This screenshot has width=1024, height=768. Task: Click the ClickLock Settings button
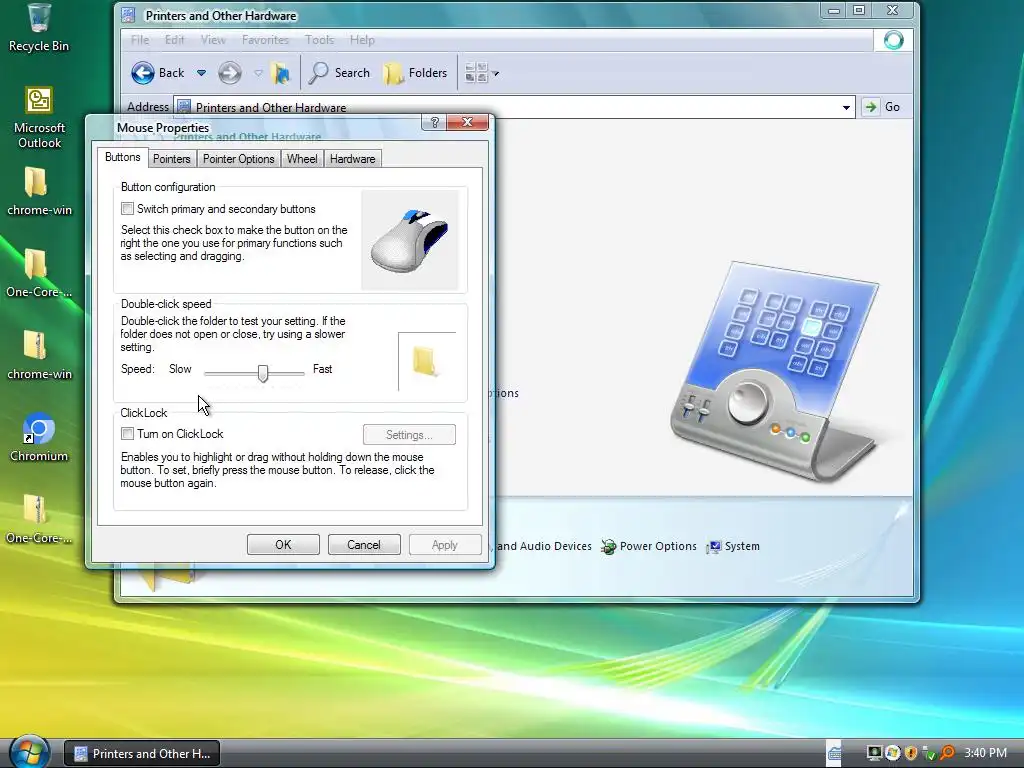pos(409,435)
